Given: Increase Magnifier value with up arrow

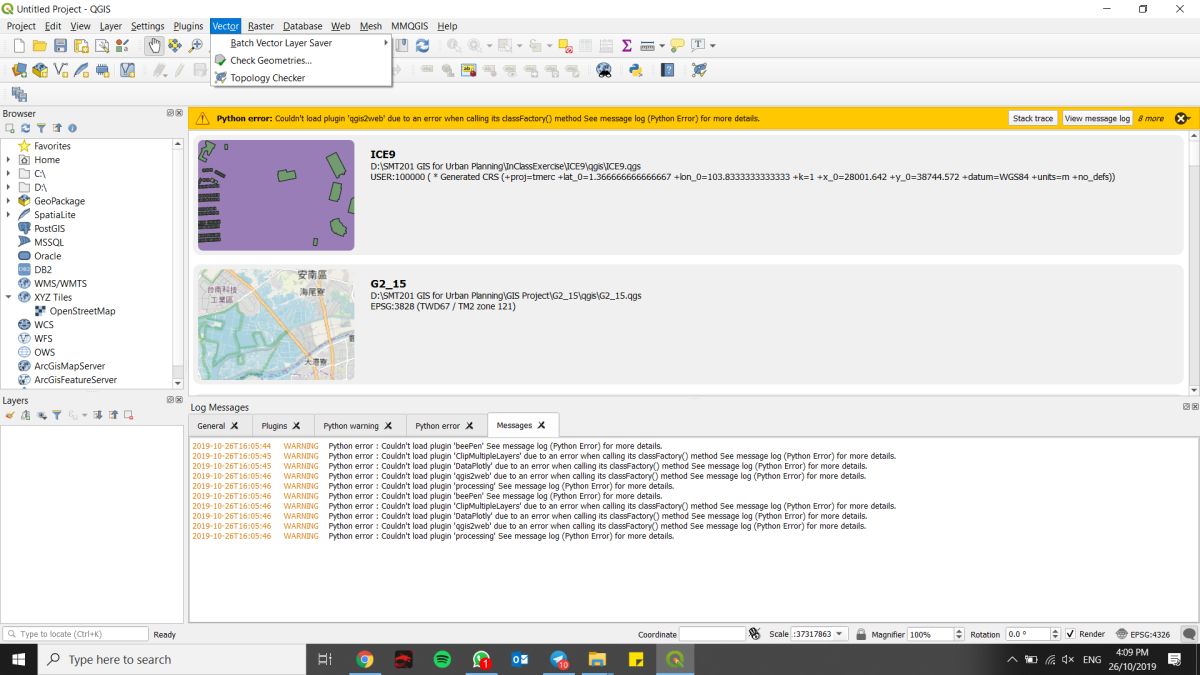Looking at the screenshot, I should click(x=960, y=631).
